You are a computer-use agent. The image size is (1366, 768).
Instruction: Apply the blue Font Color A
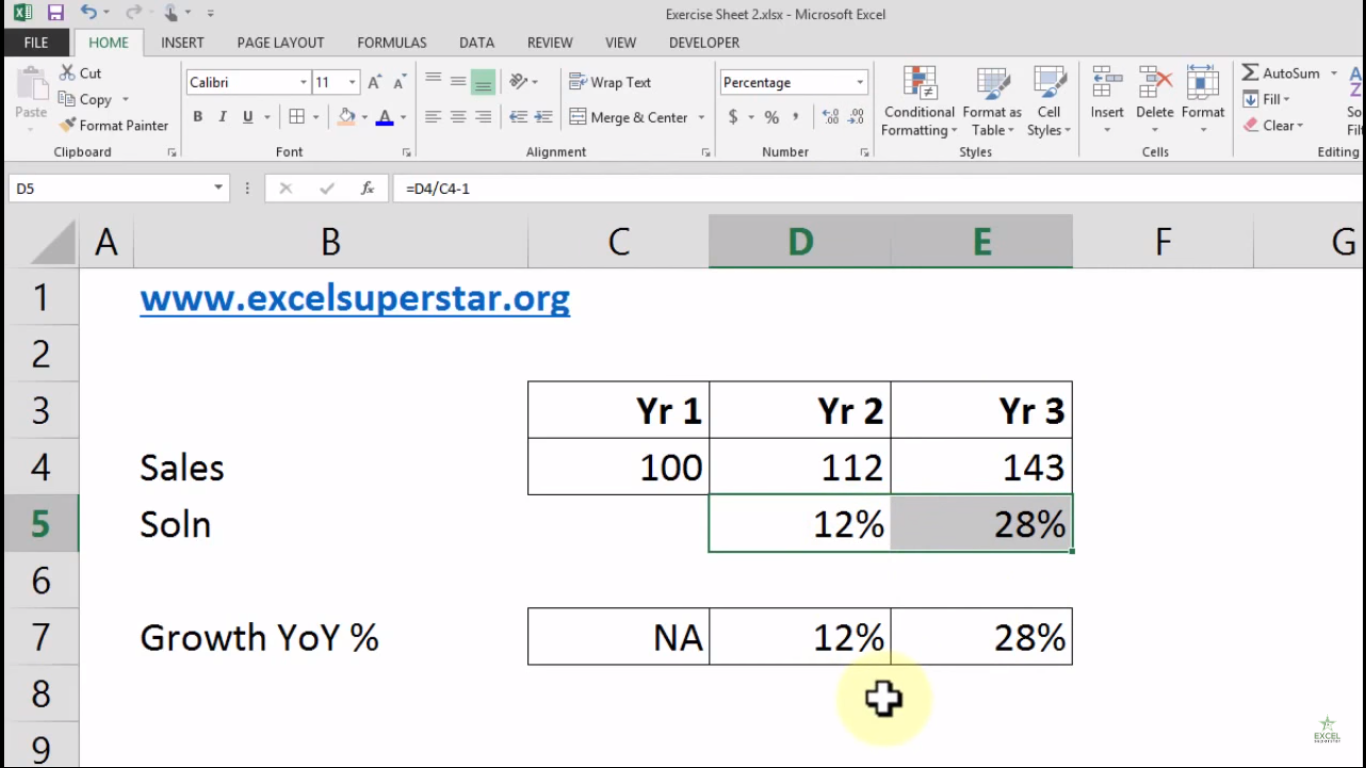point(385,117)
